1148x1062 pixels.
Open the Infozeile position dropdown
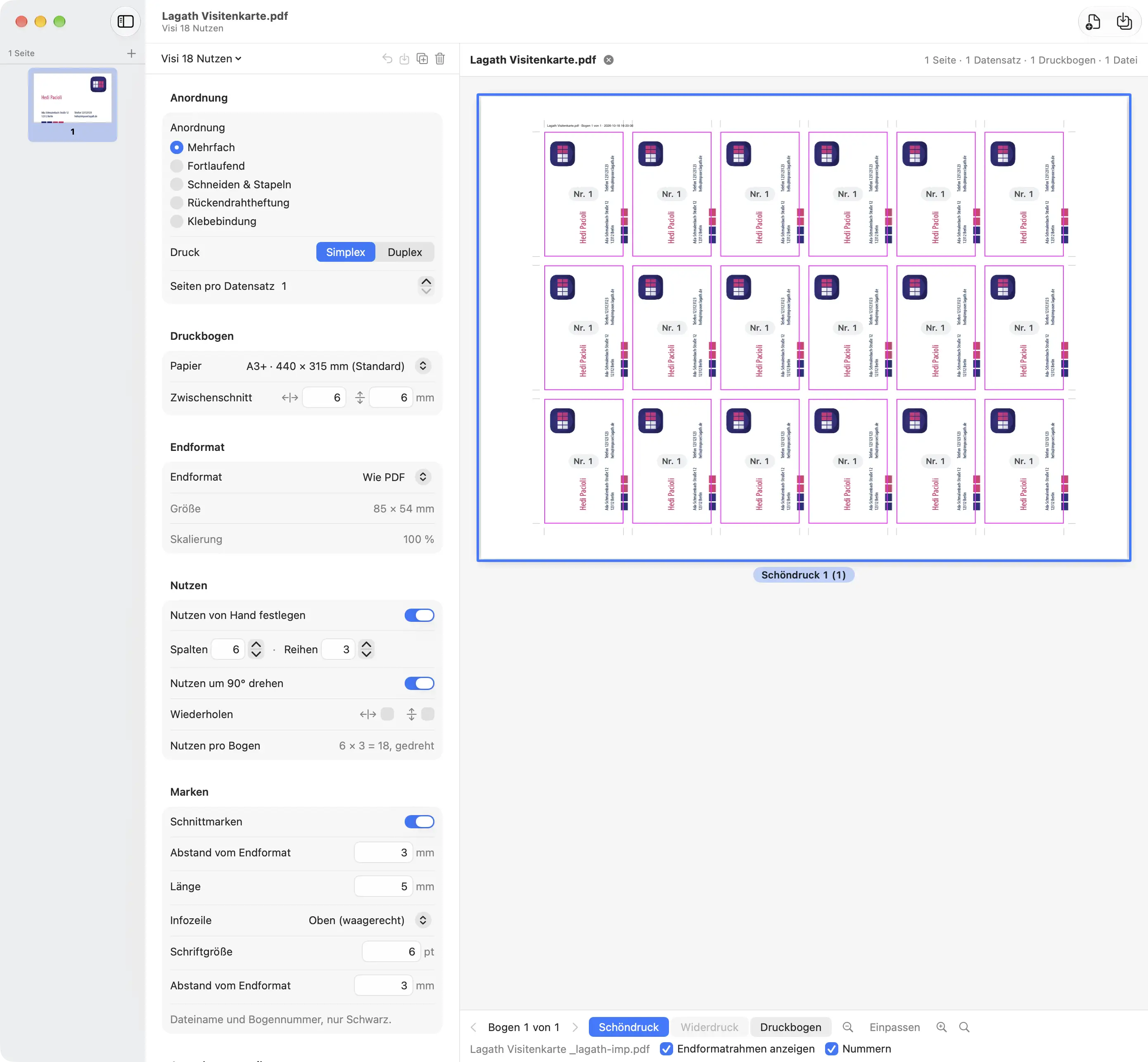(423, 920)
